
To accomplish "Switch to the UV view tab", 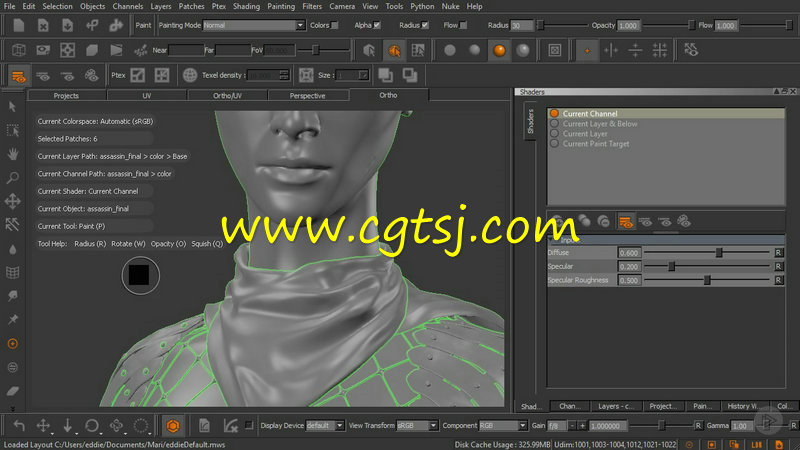I will tap(147, 95).
